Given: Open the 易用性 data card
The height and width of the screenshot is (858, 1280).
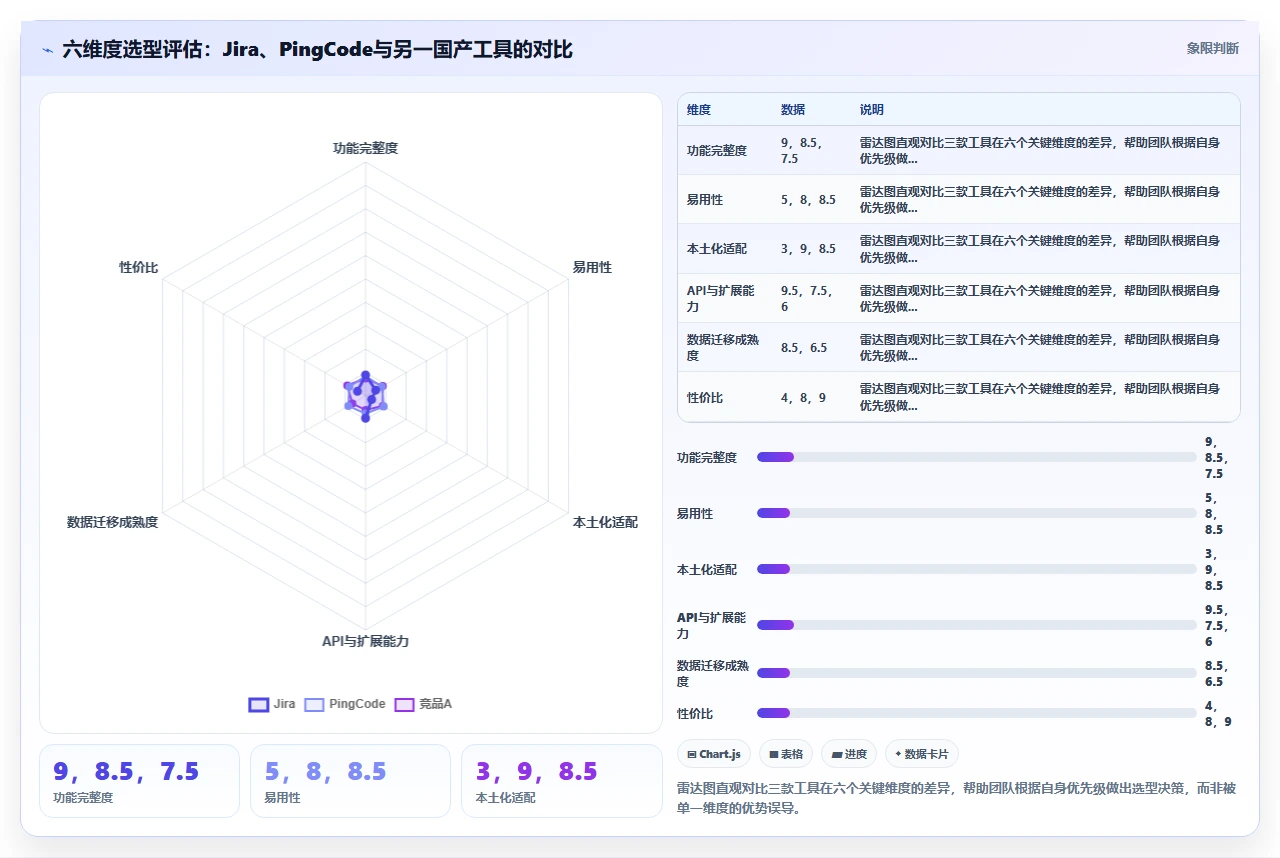Looking at the screenshot, I should tap(350, 781).
